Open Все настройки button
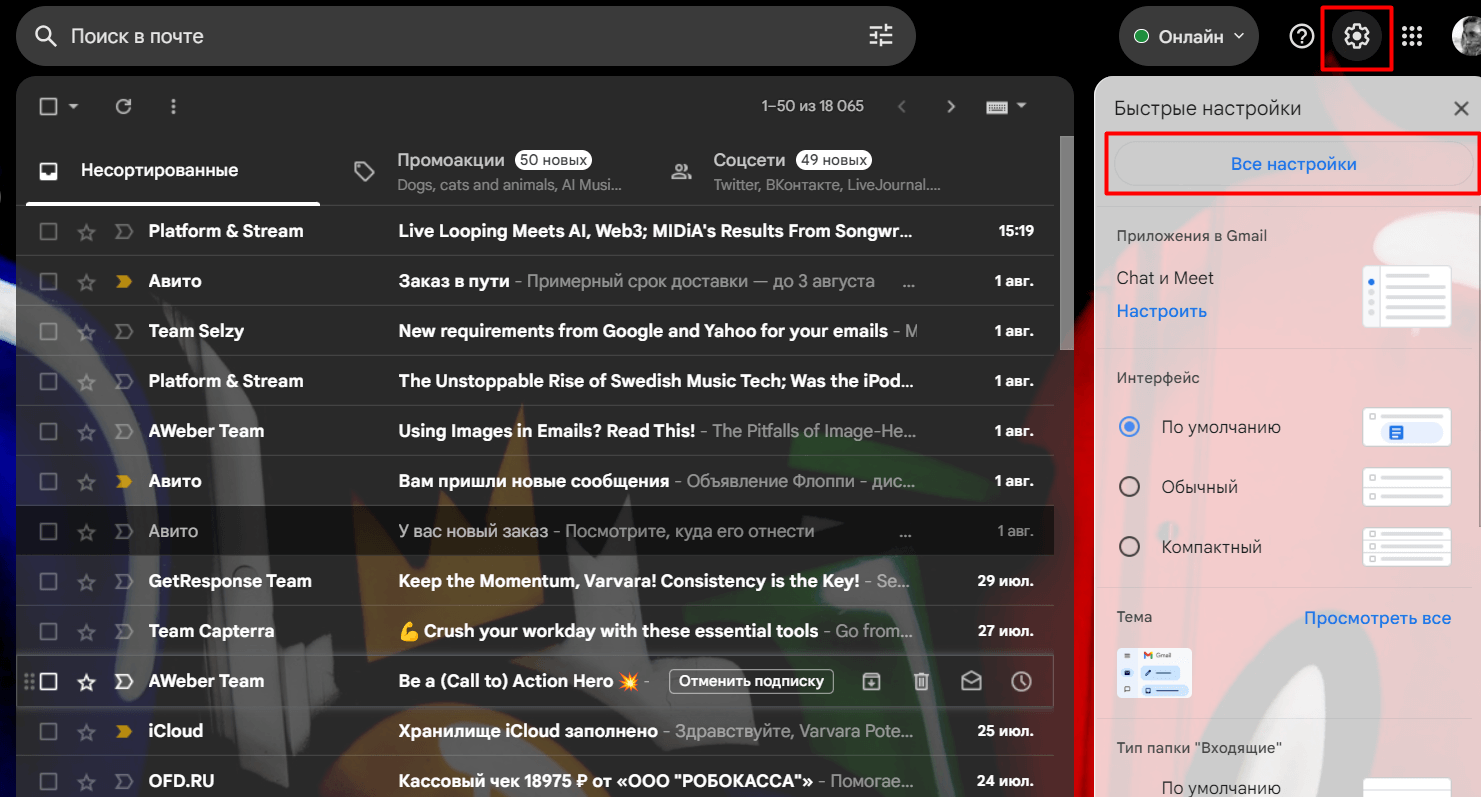 coord(1293,164)
